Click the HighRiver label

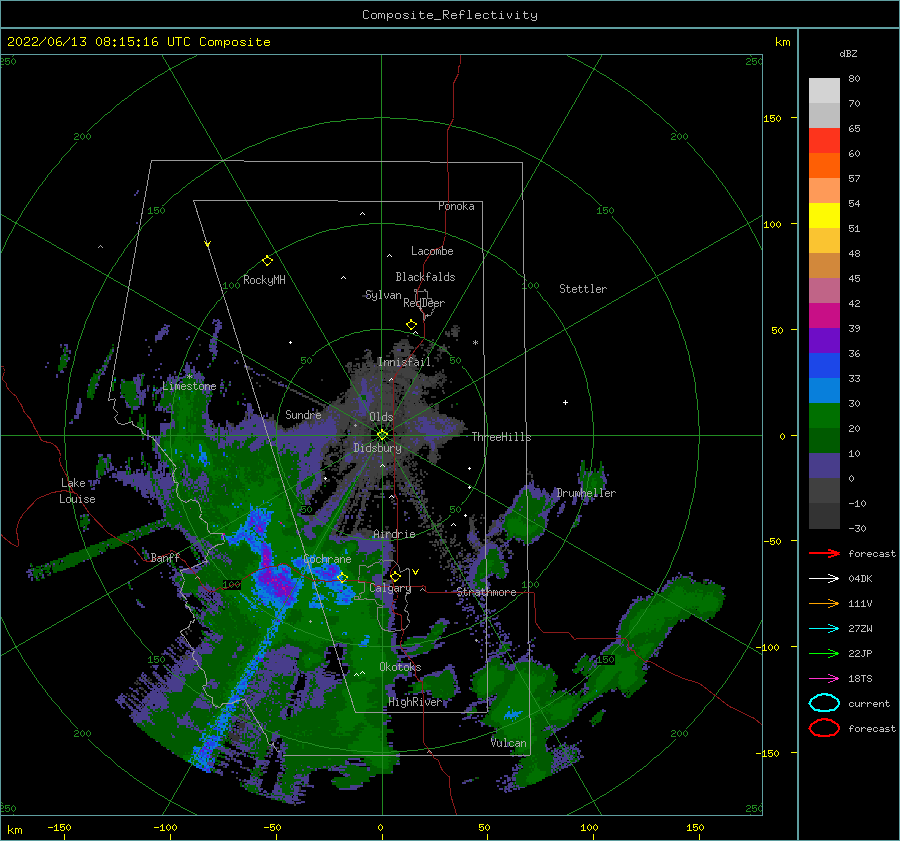coord(415,702)
